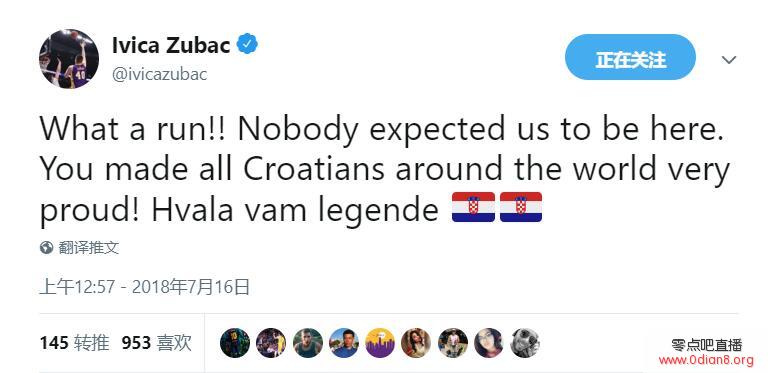Open the purple city skyline avatar
The width and height of the screenshot is (768, 373).
coord(380,343)
